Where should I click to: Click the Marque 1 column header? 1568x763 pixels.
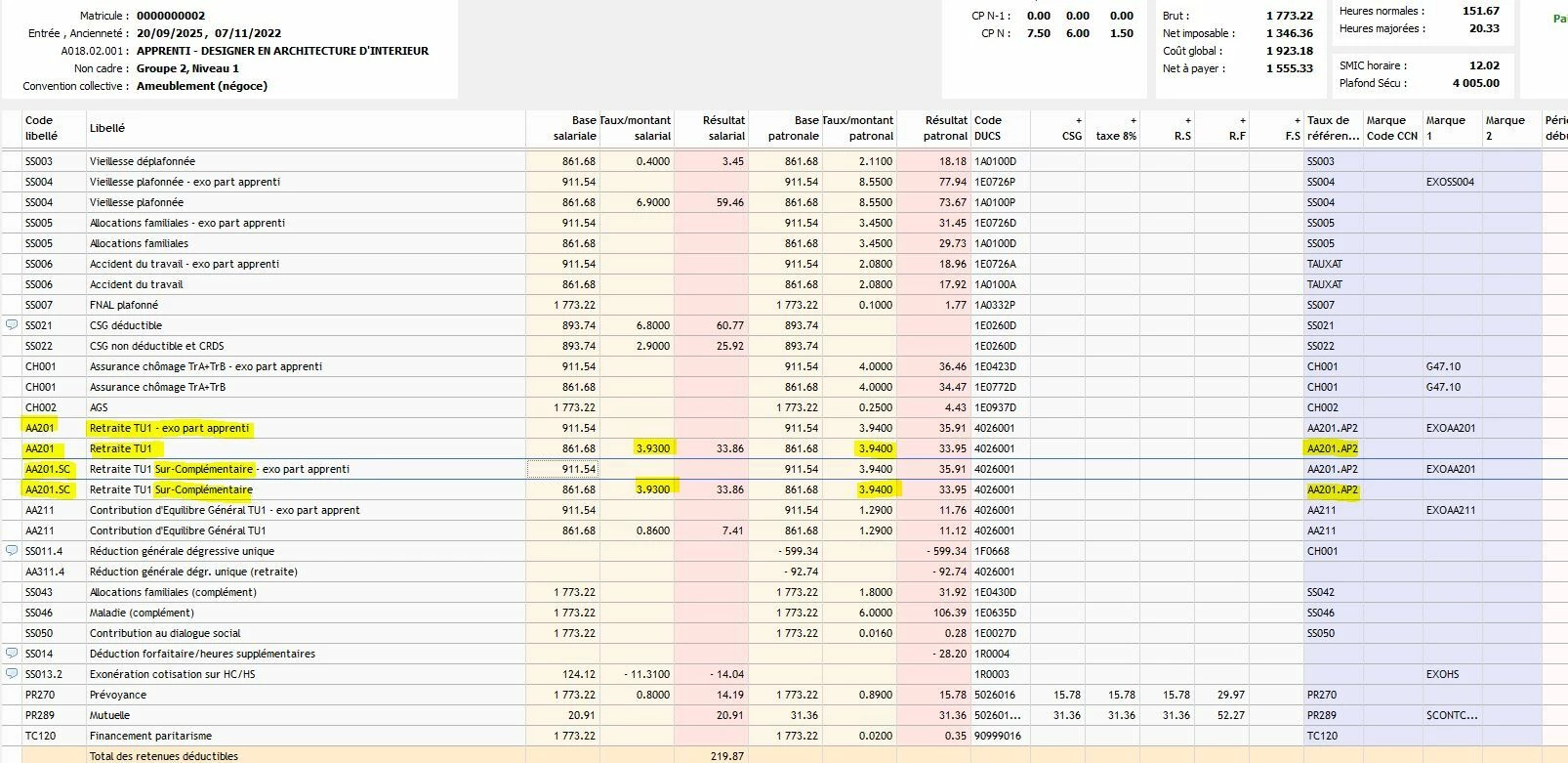(1452, 128)
